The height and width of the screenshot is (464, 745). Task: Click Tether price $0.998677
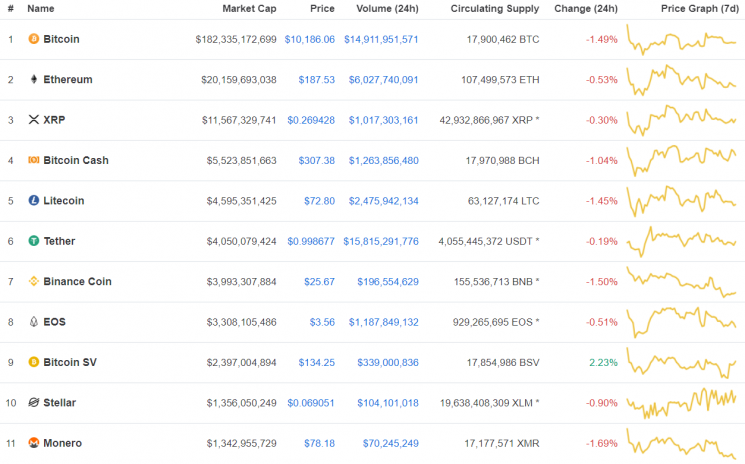[311, 241]
